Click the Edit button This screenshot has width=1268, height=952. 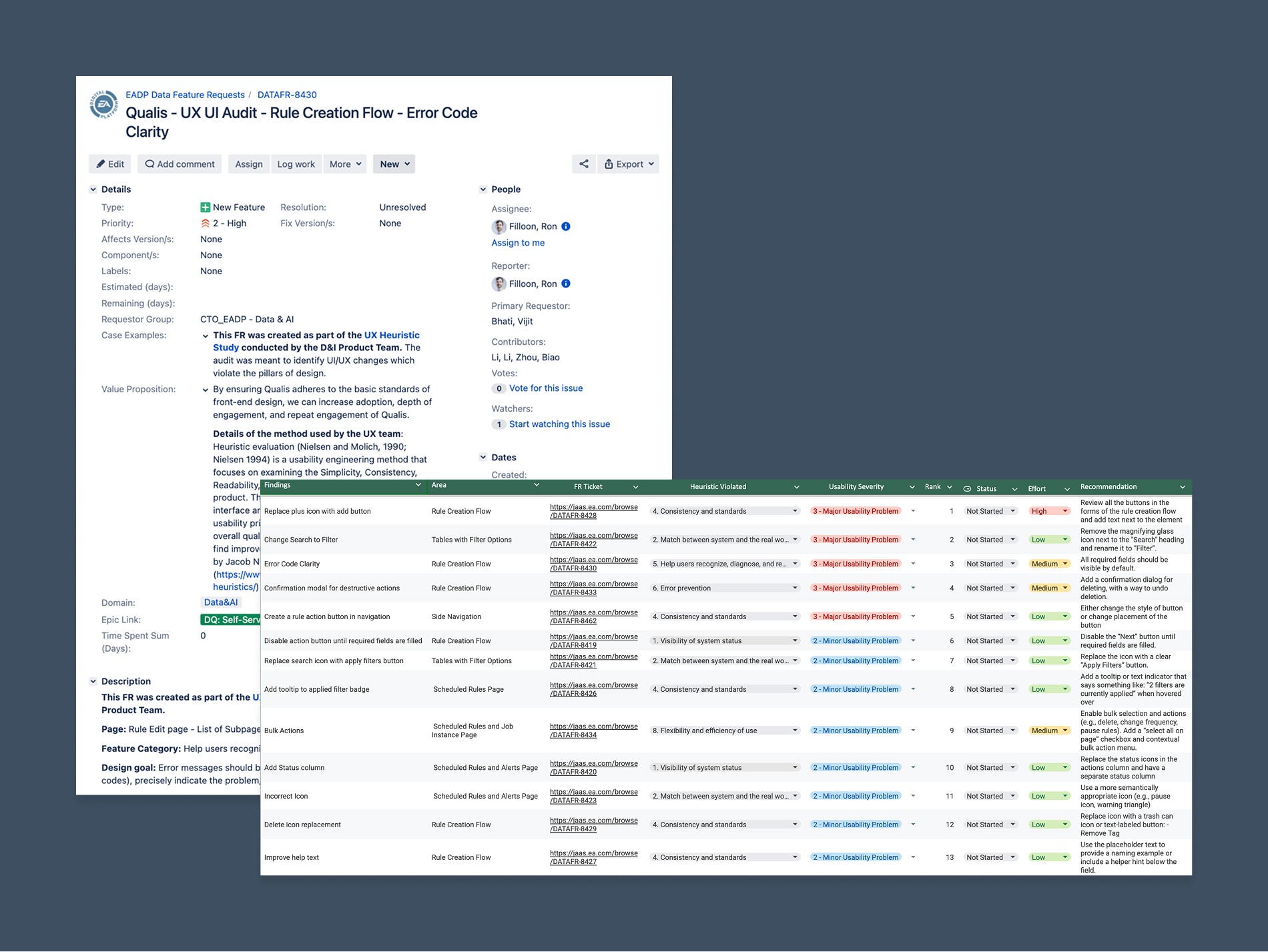tap(110, 164)
